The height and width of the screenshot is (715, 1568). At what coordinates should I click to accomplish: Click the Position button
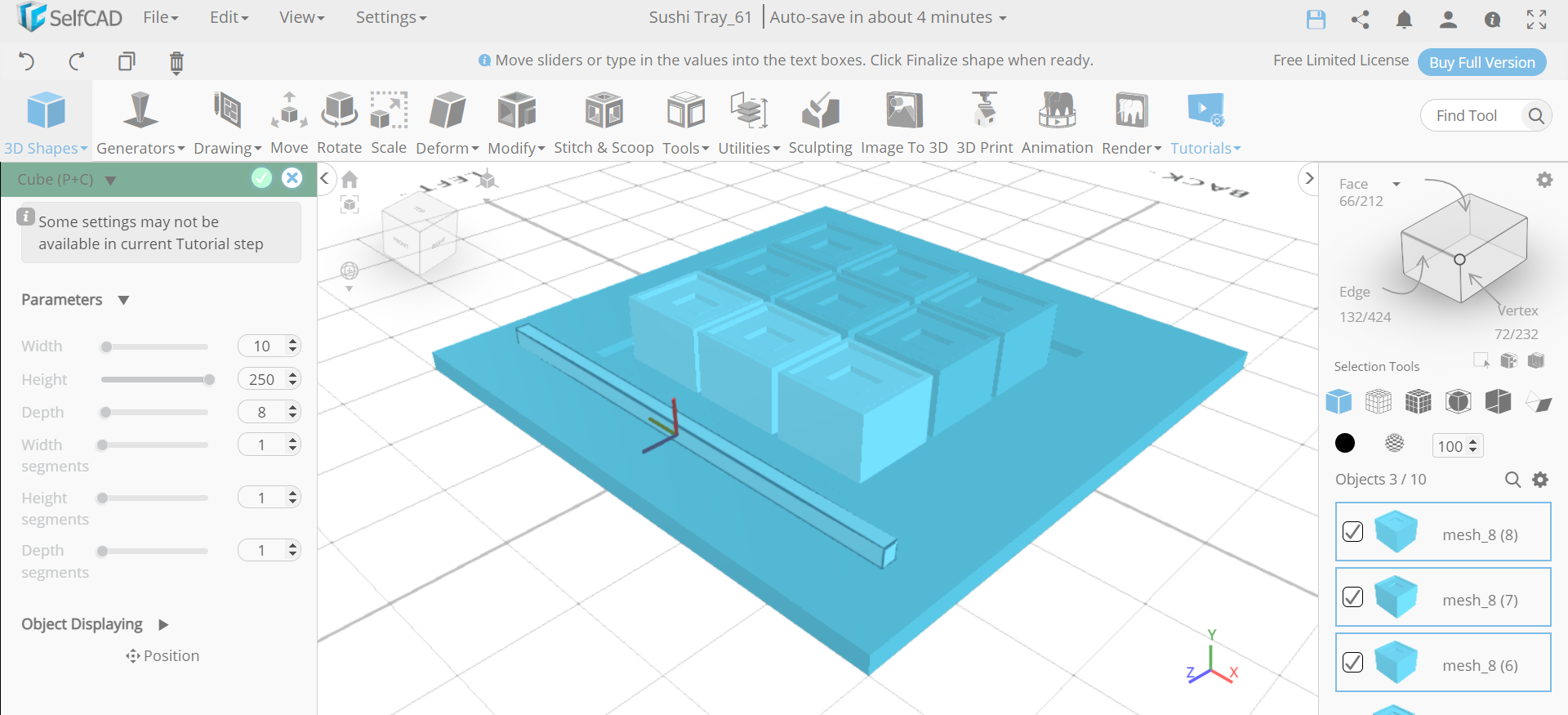click(x=163, y=656)
